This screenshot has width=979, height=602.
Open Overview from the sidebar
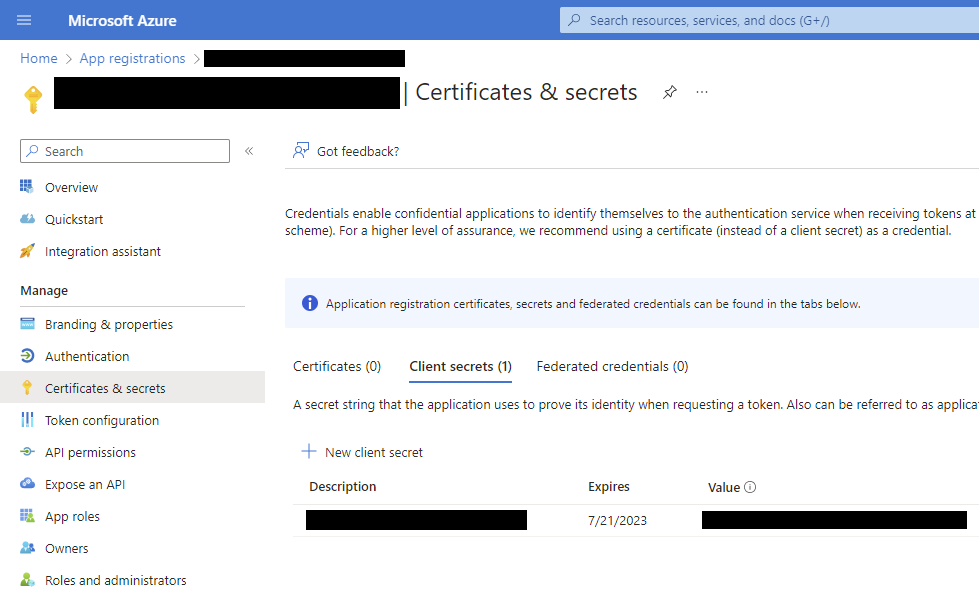(71, 187)
